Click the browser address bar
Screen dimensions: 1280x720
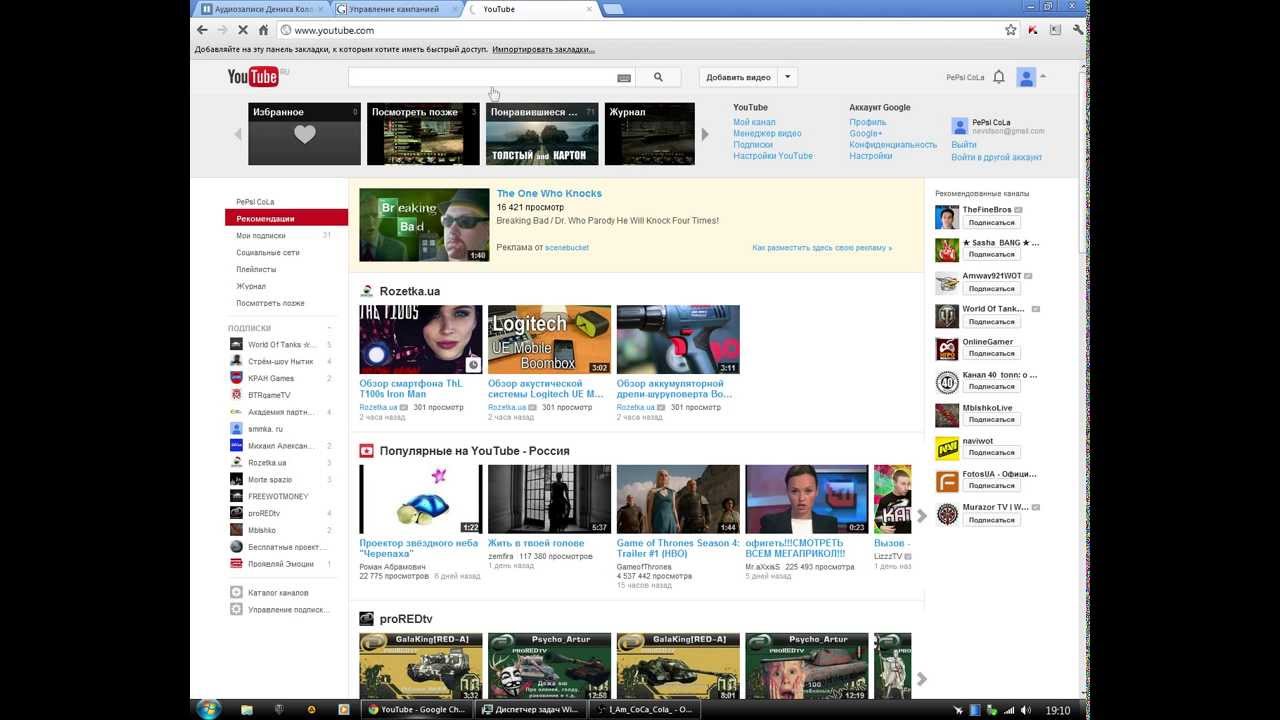(x=640, y=30)
